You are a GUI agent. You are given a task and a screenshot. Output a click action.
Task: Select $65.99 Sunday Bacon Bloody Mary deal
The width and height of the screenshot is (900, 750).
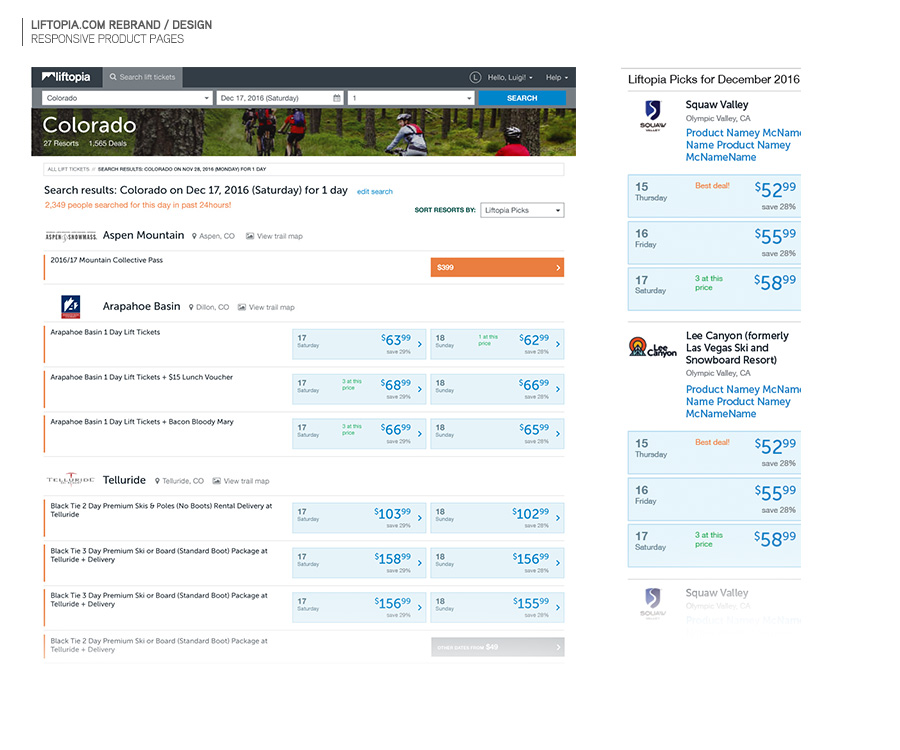click(x=497, y=434)
